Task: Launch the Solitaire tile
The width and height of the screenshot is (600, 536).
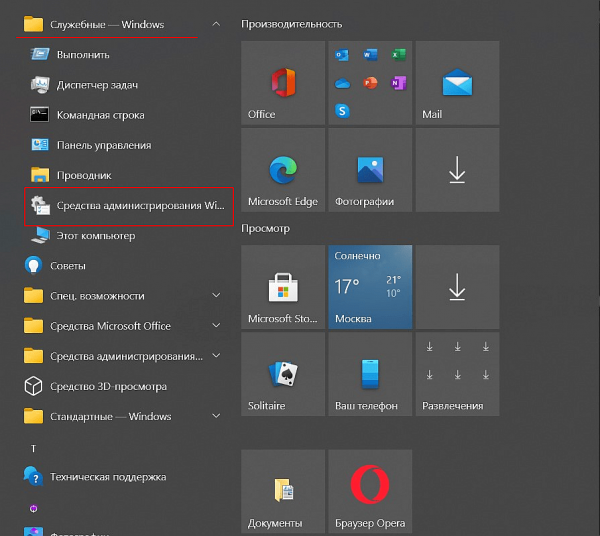Action: pyautogui.click(x=283, y=374)
